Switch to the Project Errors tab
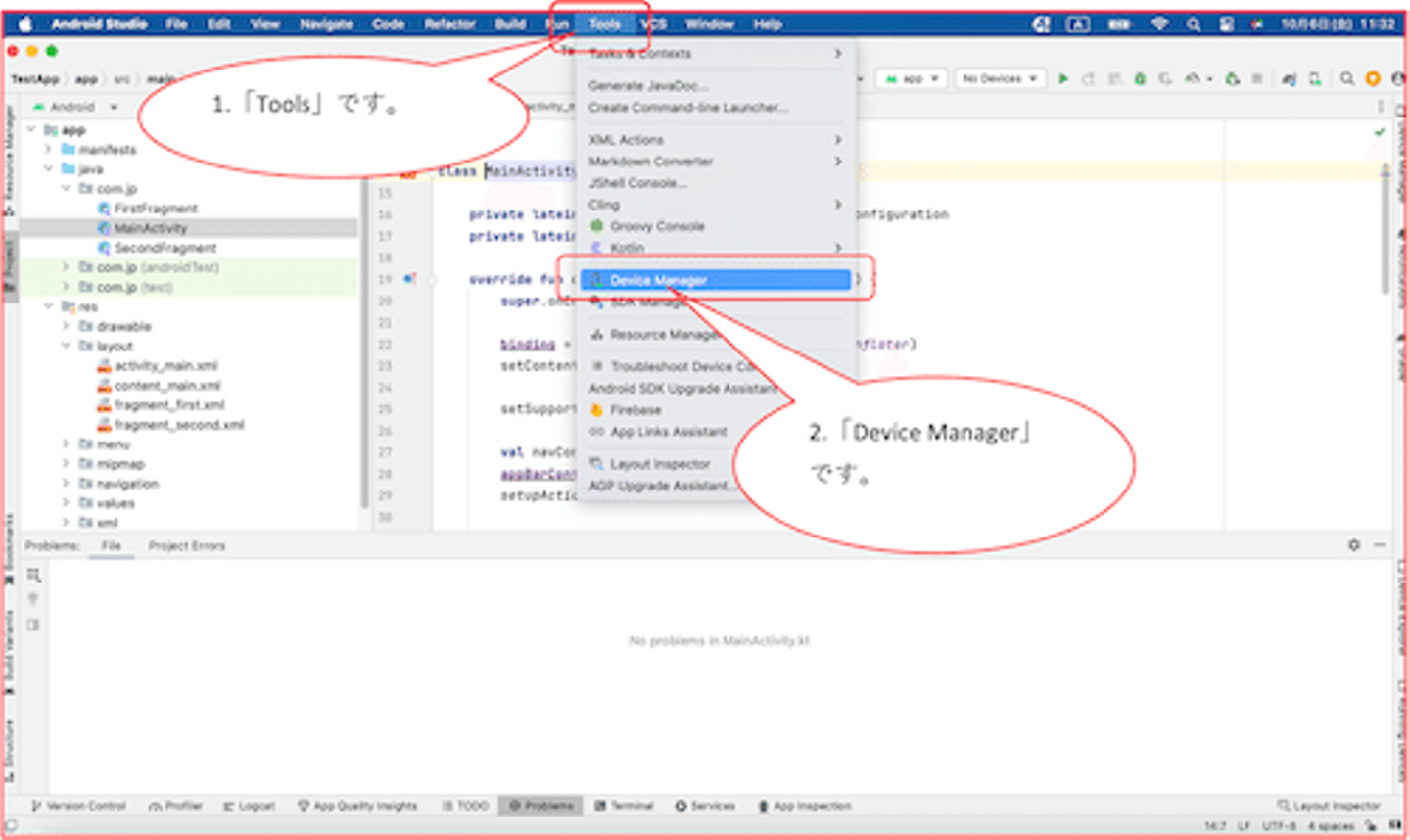 (x=187, y=546)
